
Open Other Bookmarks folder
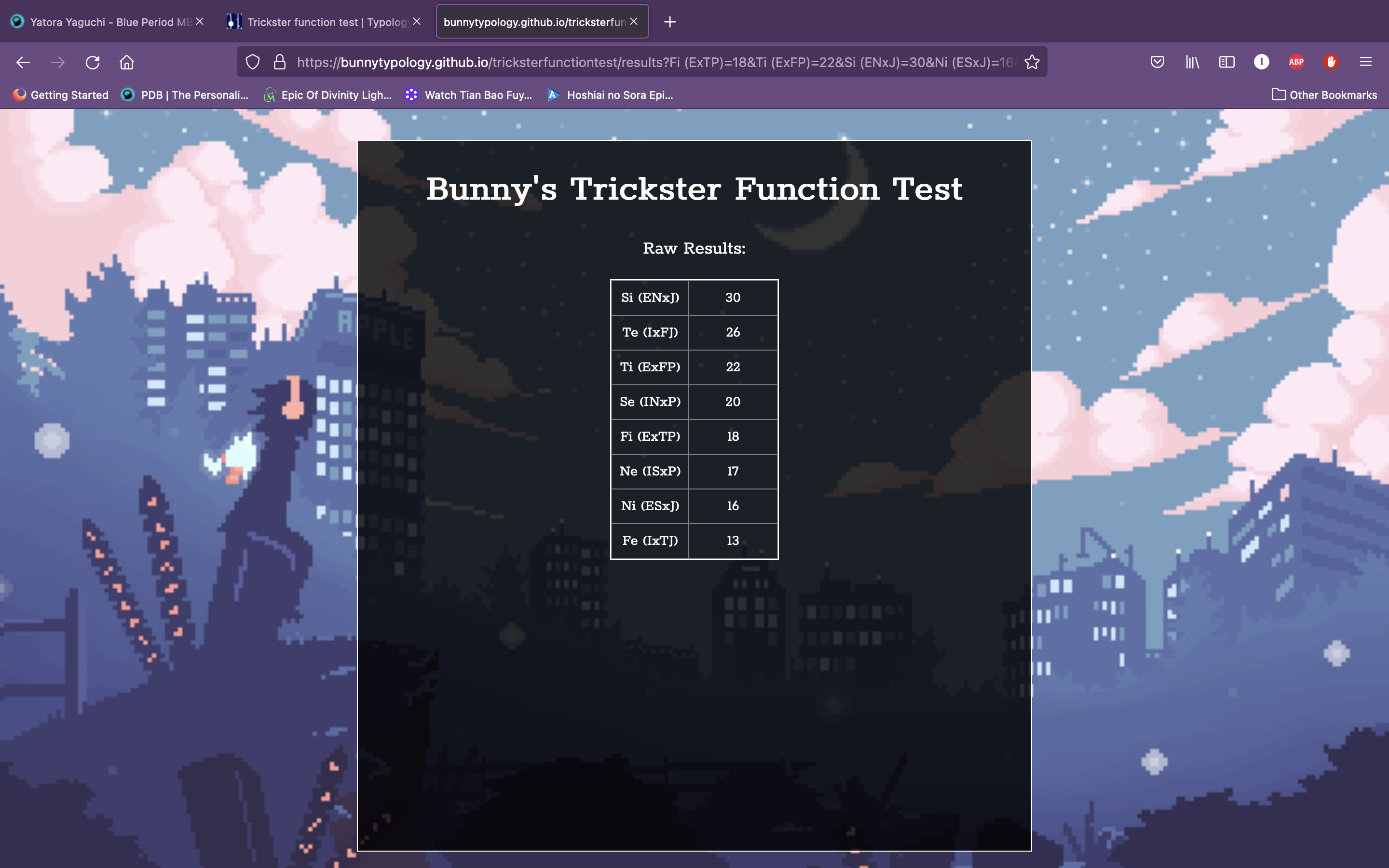(1324, 95)
